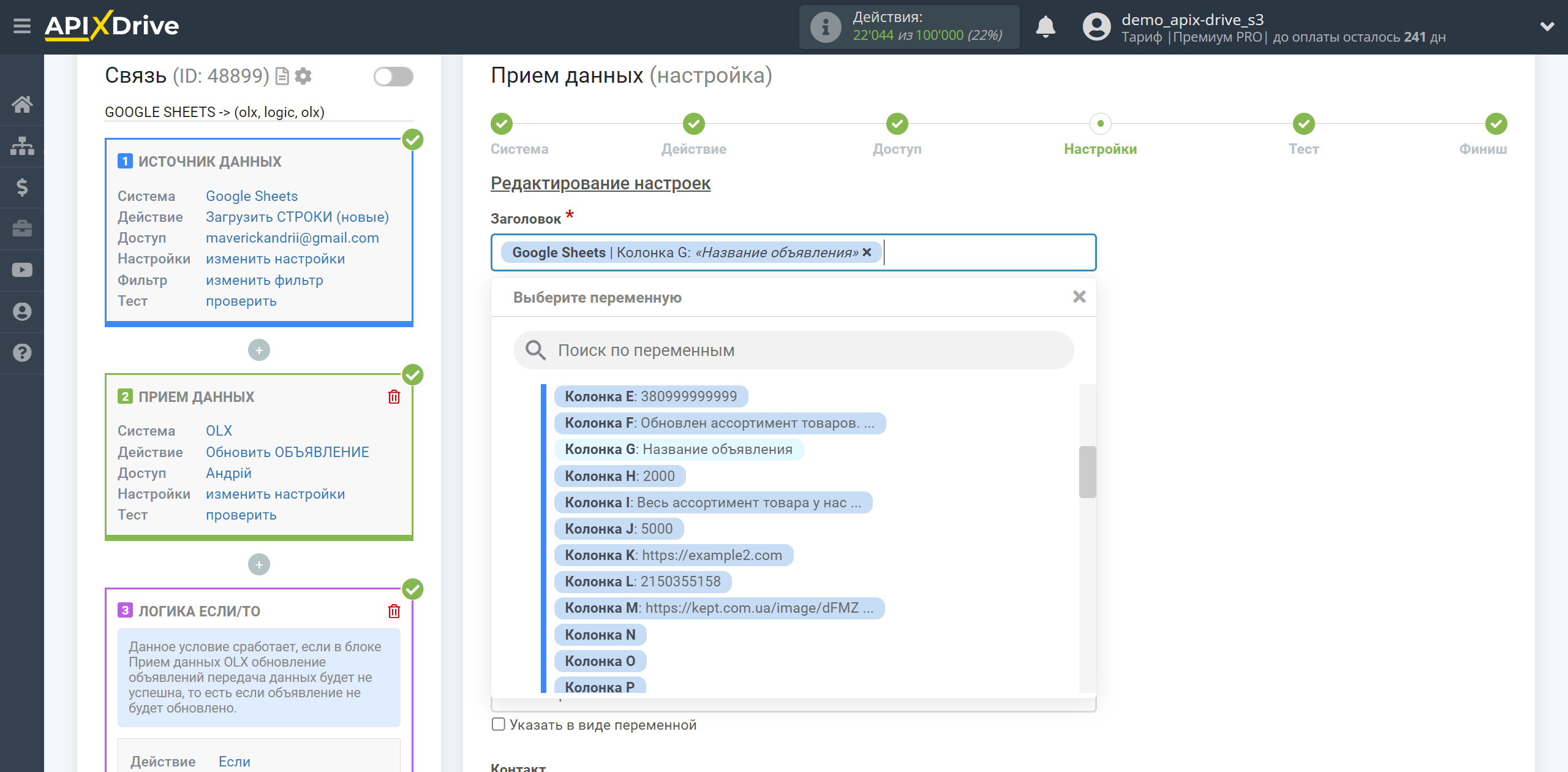Open connections sitemap icon in sidebar
1568x772 pixels.
22,146
